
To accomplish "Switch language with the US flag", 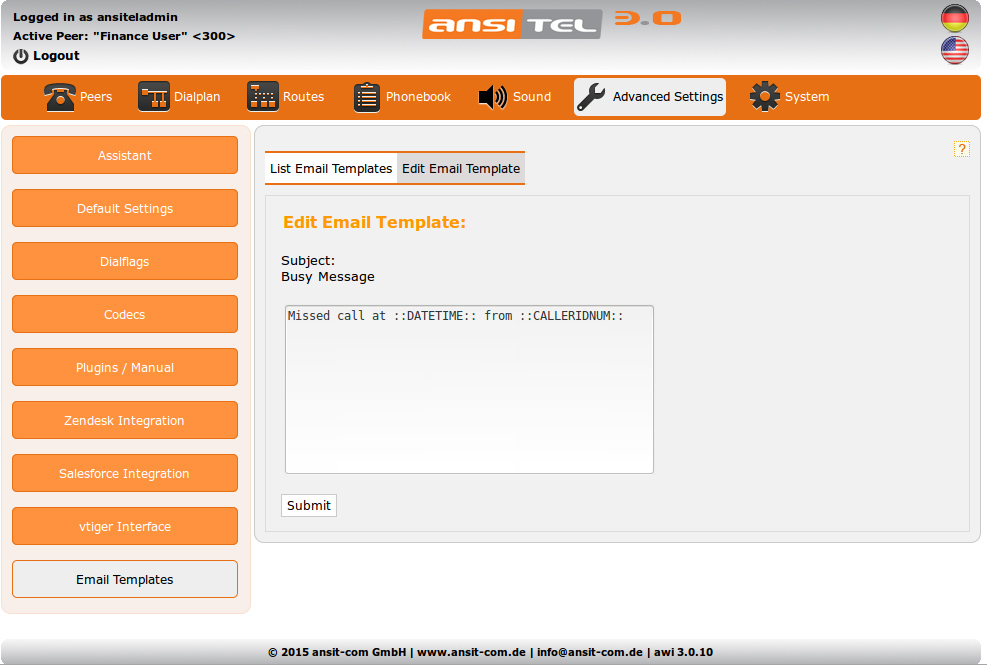I will (x=955, y=51).
